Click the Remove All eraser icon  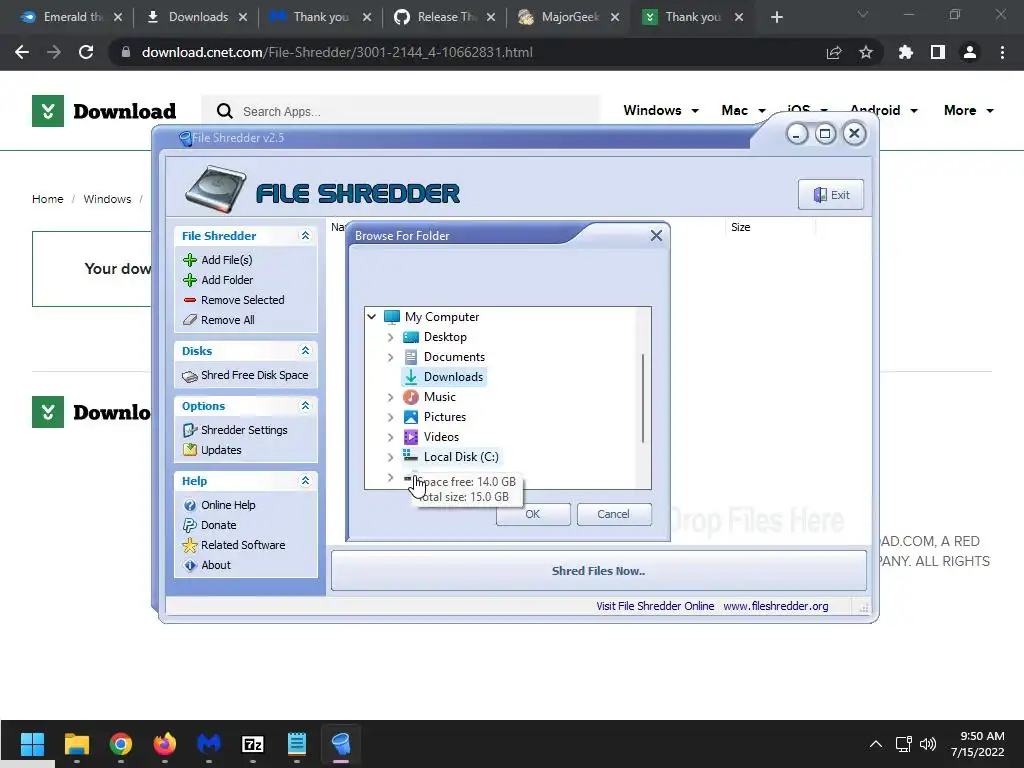[x=190, y=320]
